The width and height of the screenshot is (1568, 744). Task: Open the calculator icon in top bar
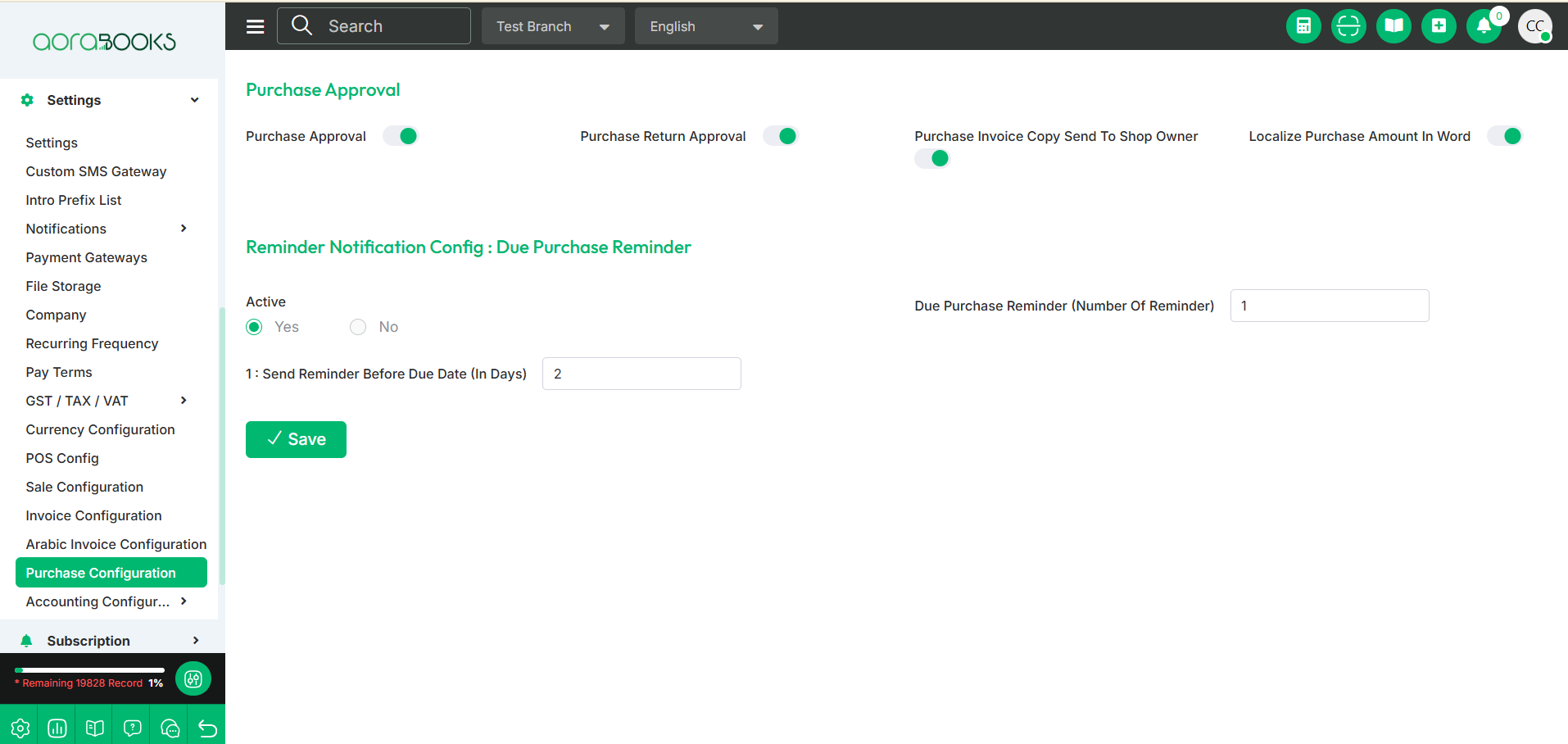[x=1303, y=26]
